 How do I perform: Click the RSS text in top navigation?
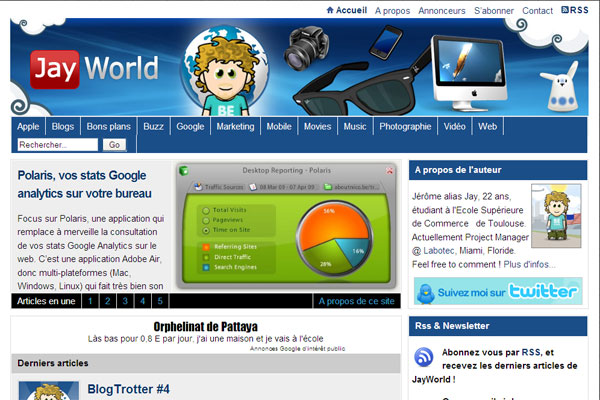(579, 10)
